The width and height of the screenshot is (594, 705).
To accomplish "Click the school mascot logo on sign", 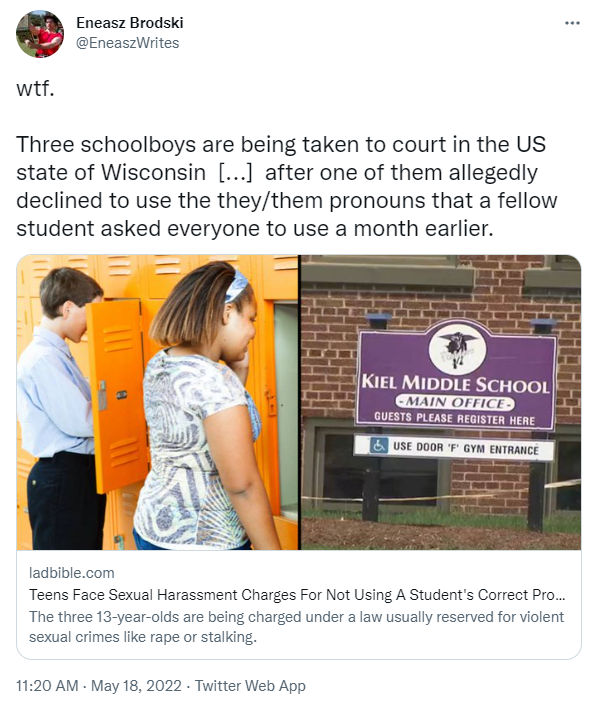I will coord(457,348).
